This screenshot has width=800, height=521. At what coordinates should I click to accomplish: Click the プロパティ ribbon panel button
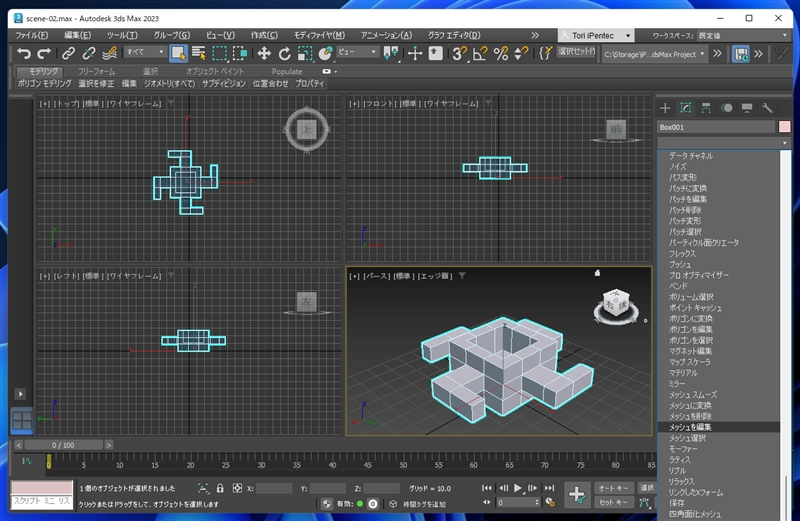pyautogui.click(x=310, y=83)
